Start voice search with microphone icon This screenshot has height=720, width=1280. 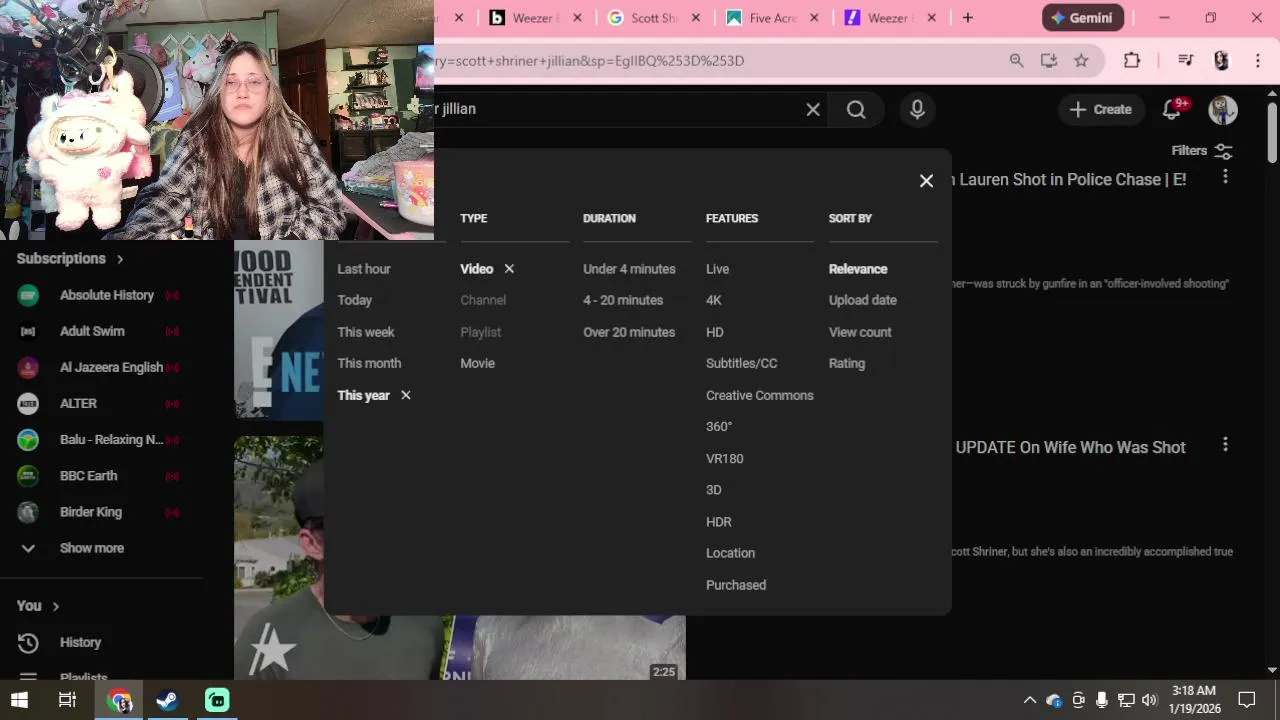pos(917,110)
